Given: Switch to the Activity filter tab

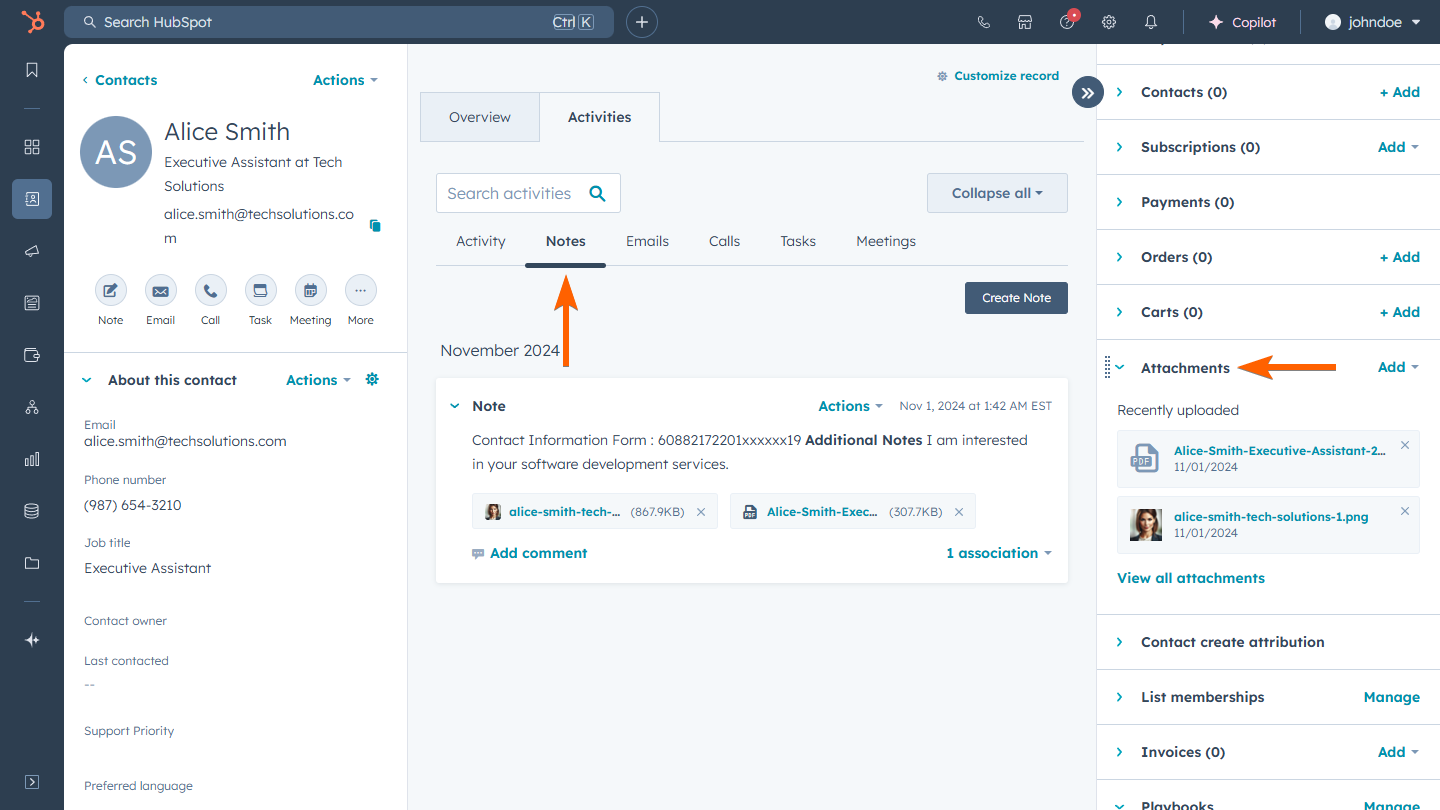Looking at the screenshot, I should (481, 241).
